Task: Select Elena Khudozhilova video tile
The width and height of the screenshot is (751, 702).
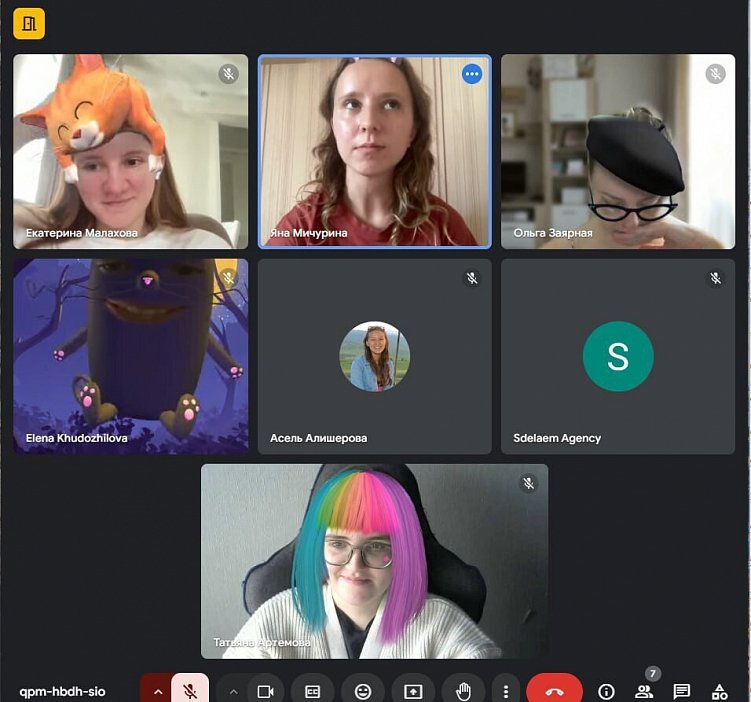Action: click(x=131, y=356)
